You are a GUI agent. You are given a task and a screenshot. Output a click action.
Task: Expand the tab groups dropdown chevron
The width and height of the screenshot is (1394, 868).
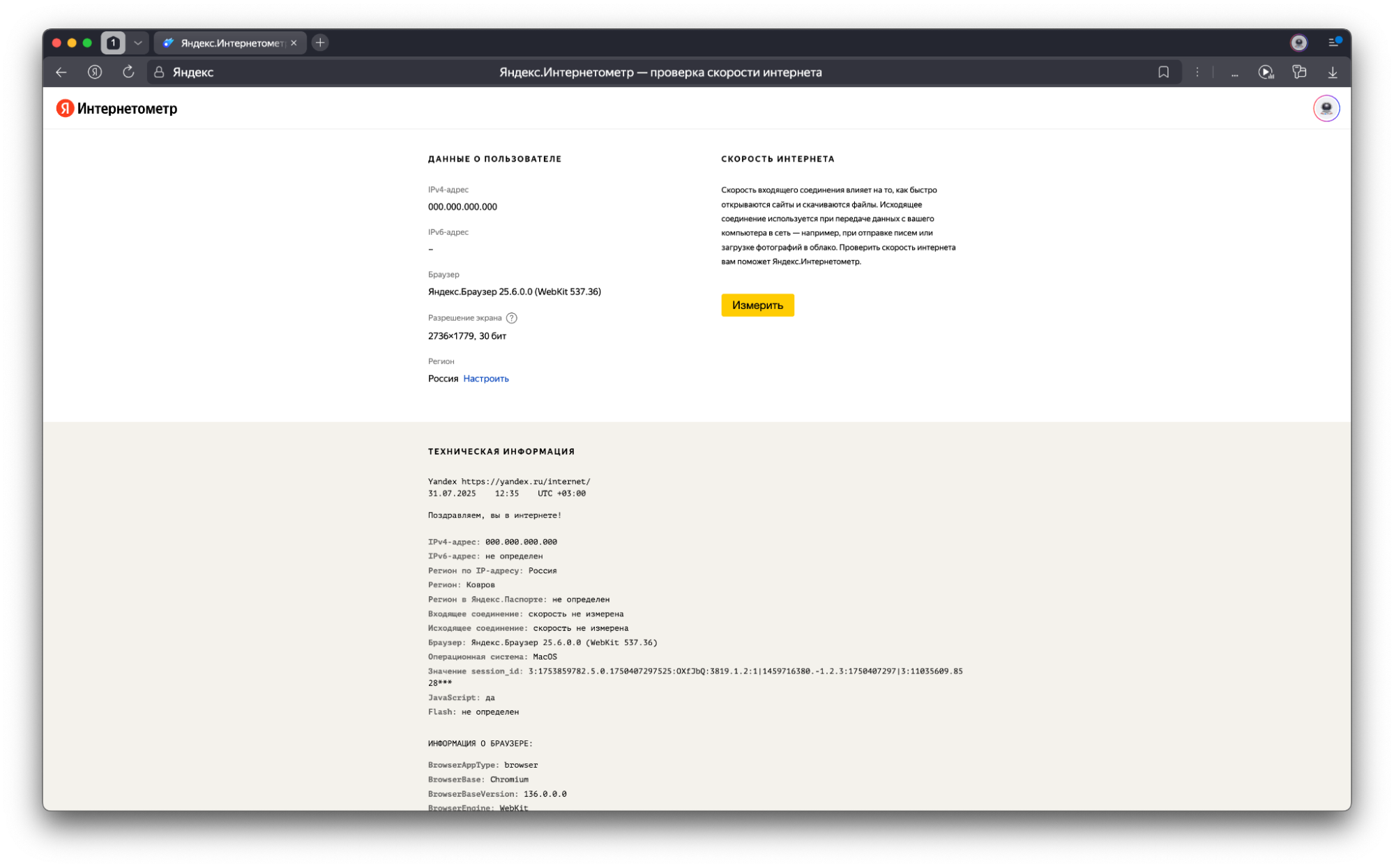[x=138, y=43]
